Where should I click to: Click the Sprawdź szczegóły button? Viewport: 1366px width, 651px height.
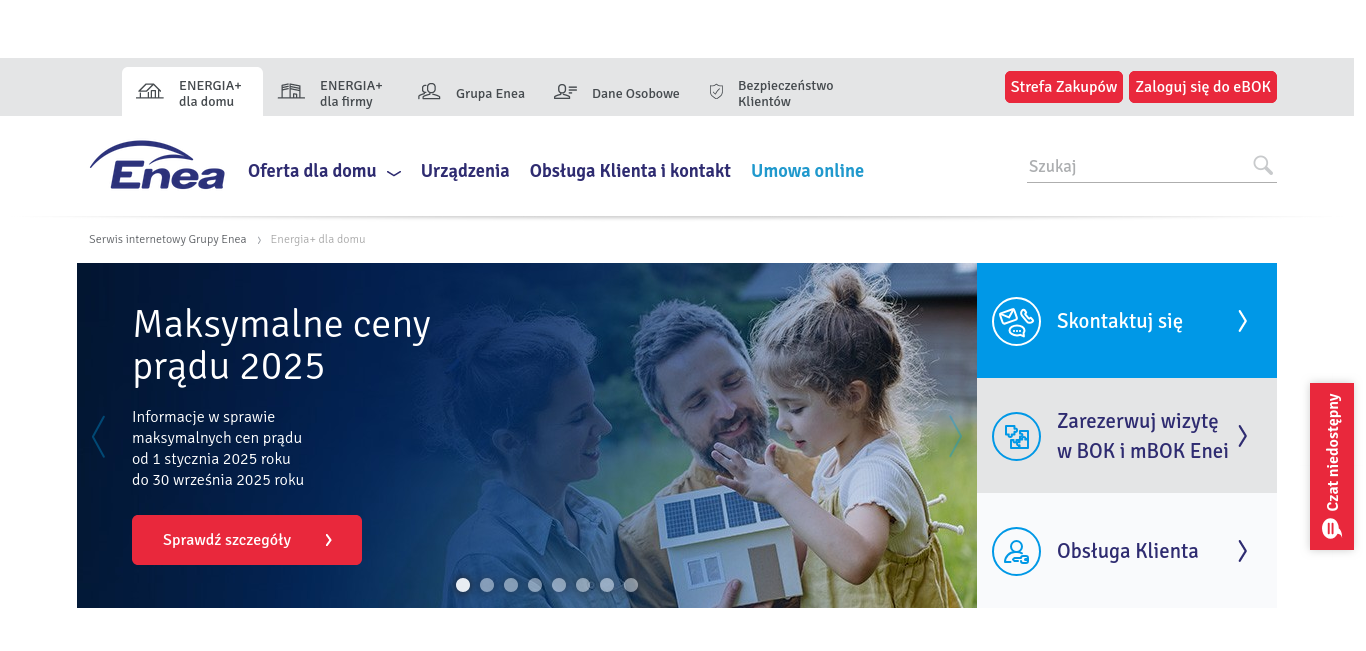pyautogui.click(x=247, y=540)
